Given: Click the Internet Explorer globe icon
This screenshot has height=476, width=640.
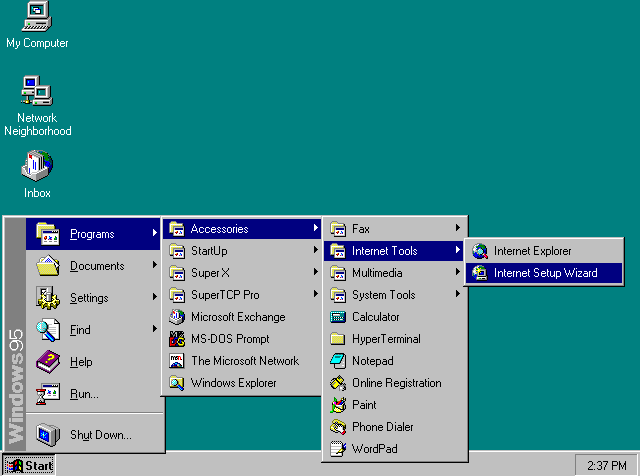Looking at the screenshot, I should [x=480, y=251].
